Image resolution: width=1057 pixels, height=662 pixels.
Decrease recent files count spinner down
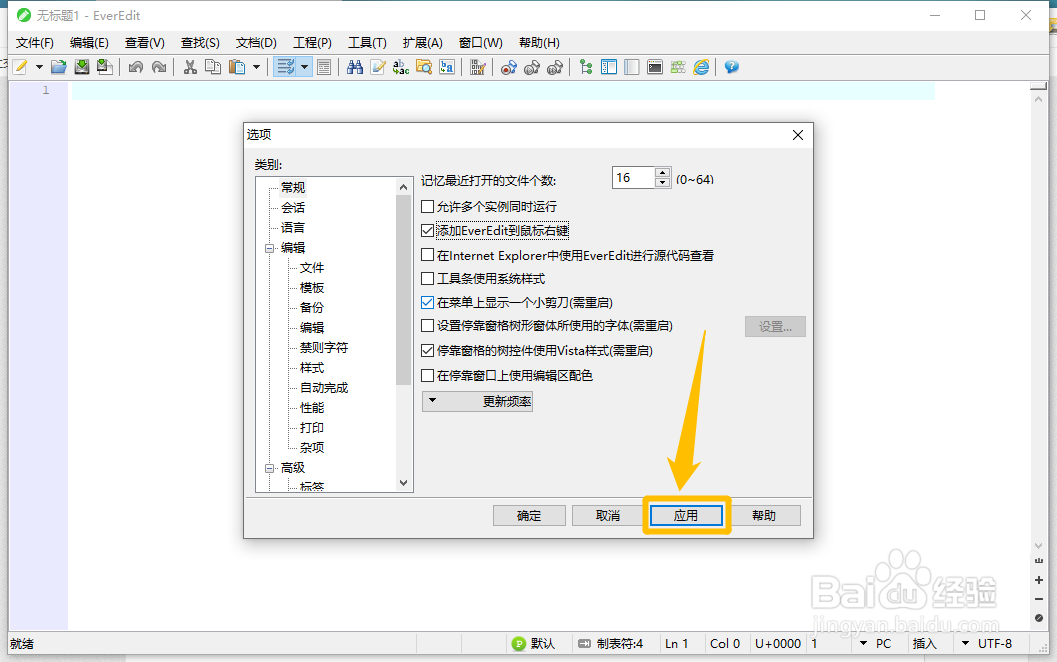click(663, 183)
